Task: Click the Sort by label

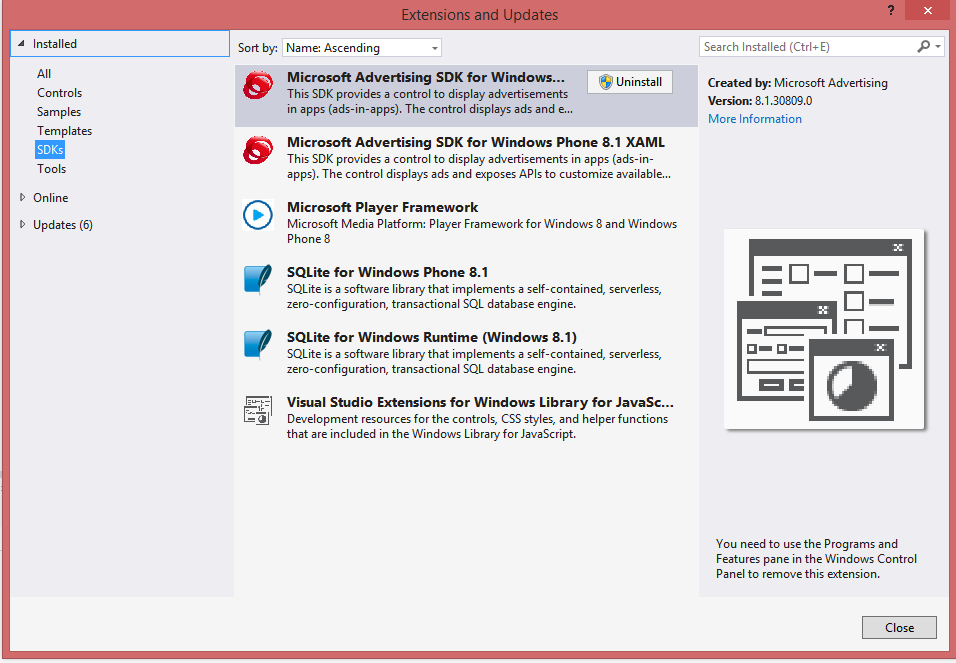Action: click(x=257, y=48)
